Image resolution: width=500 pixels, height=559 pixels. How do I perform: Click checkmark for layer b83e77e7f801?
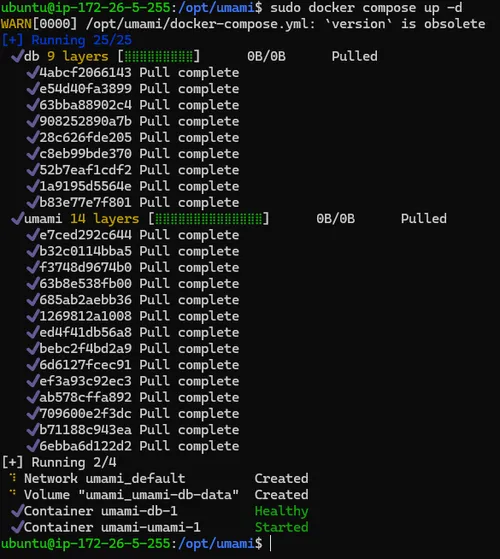32,202
